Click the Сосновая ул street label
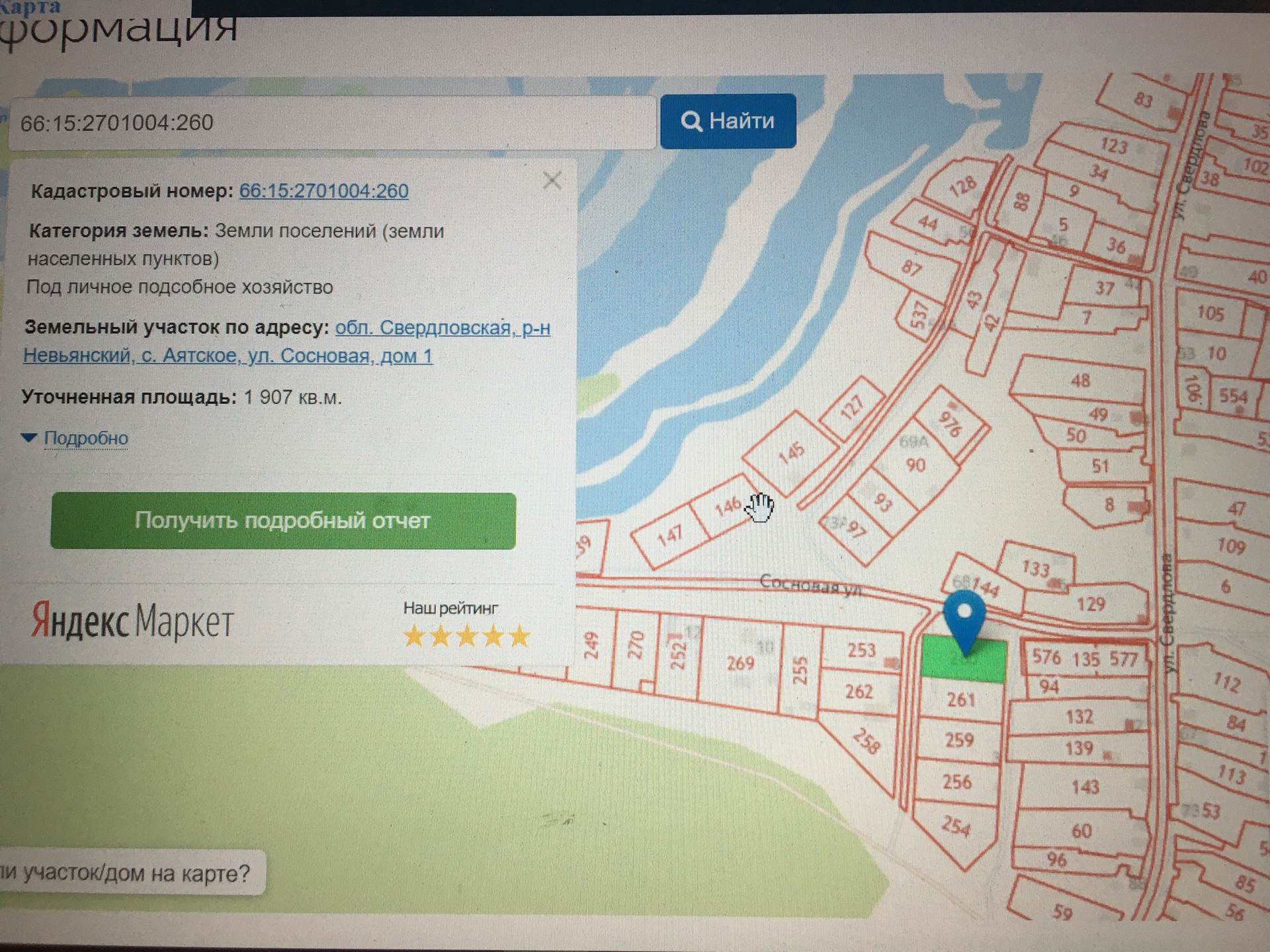 [810, 584]
